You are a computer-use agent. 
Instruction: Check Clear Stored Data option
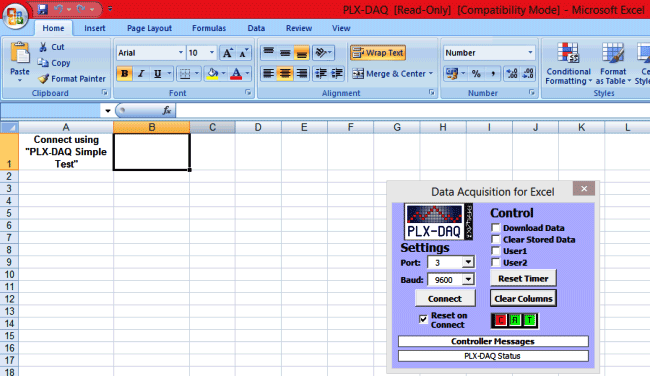point(496,239)
